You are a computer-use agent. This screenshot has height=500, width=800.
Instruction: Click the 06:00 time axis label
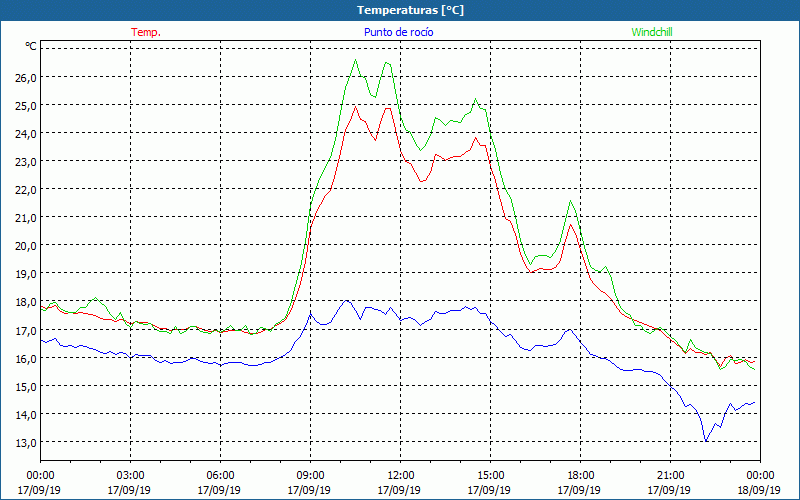(220, 476)
